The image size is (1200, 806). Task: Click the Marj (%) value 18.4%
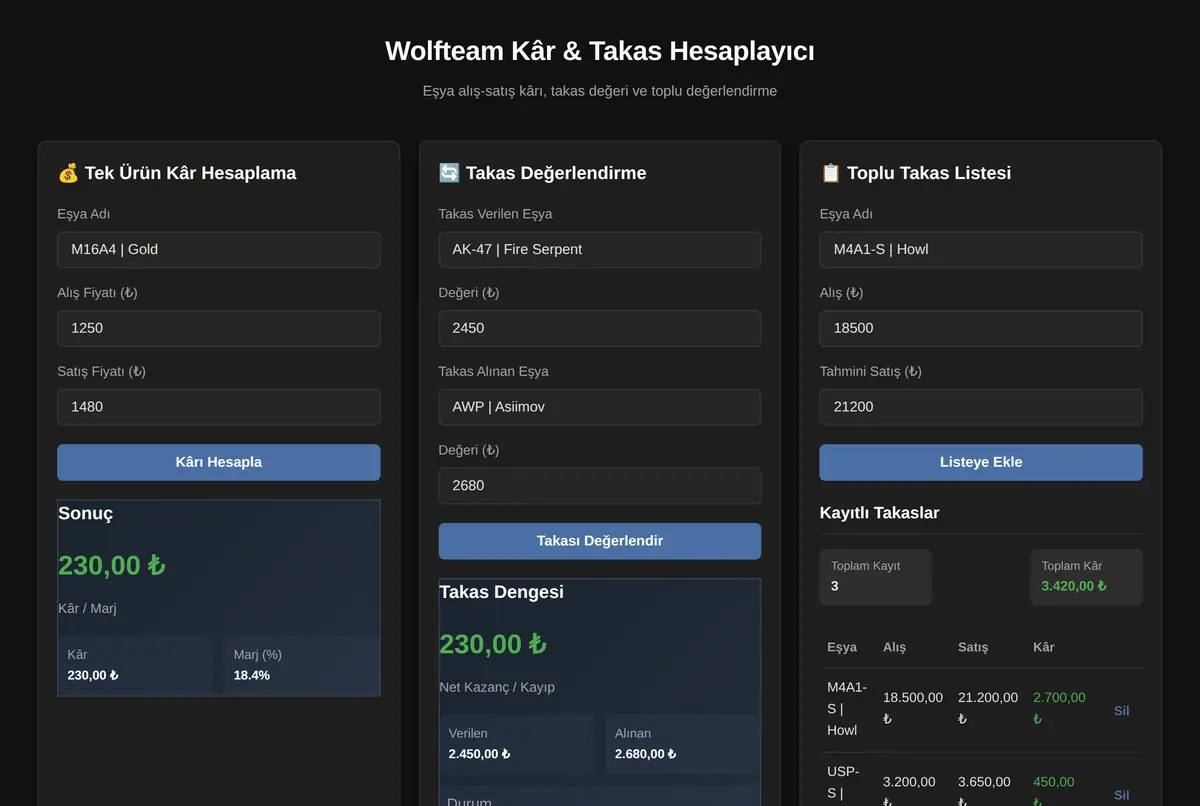(252, 675)
